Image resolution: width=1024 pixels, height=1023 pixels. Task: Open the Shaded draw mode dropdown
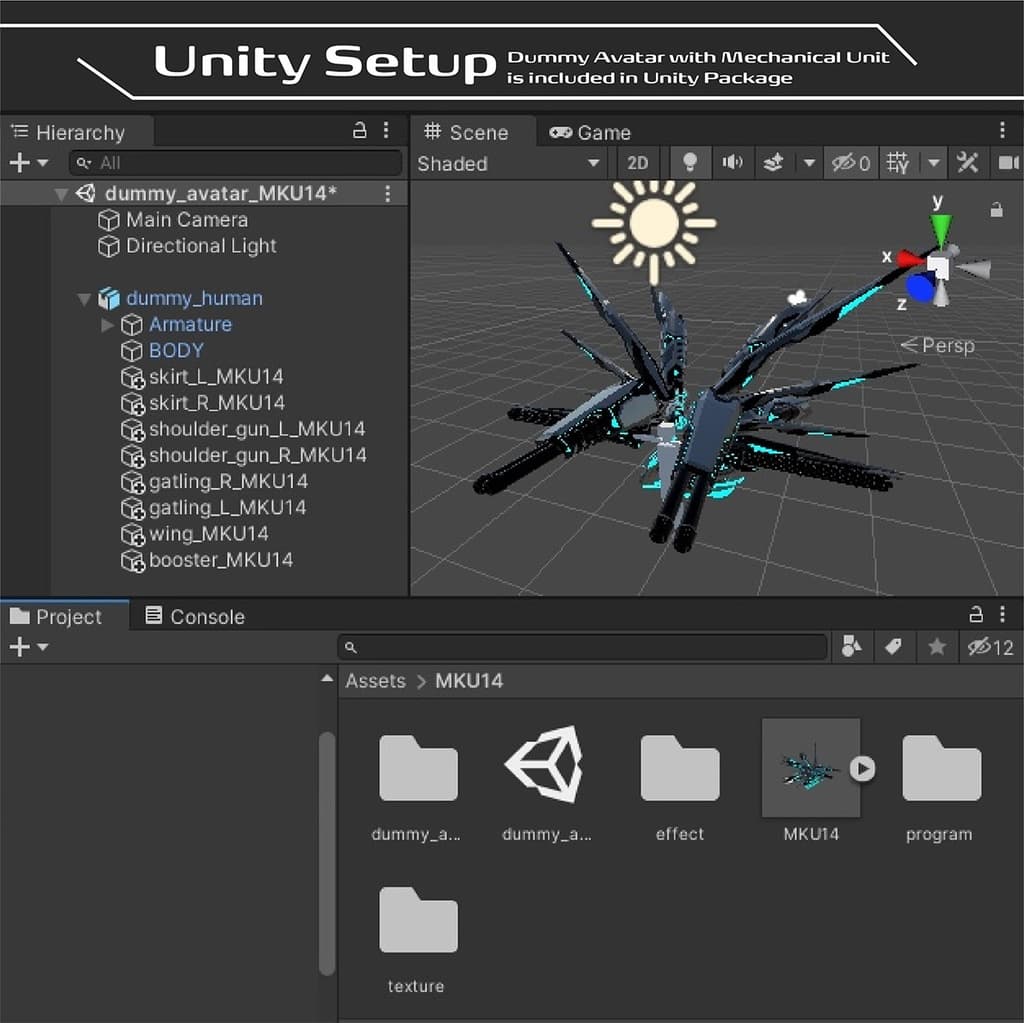pyautogui.click(x=509, y=163)
